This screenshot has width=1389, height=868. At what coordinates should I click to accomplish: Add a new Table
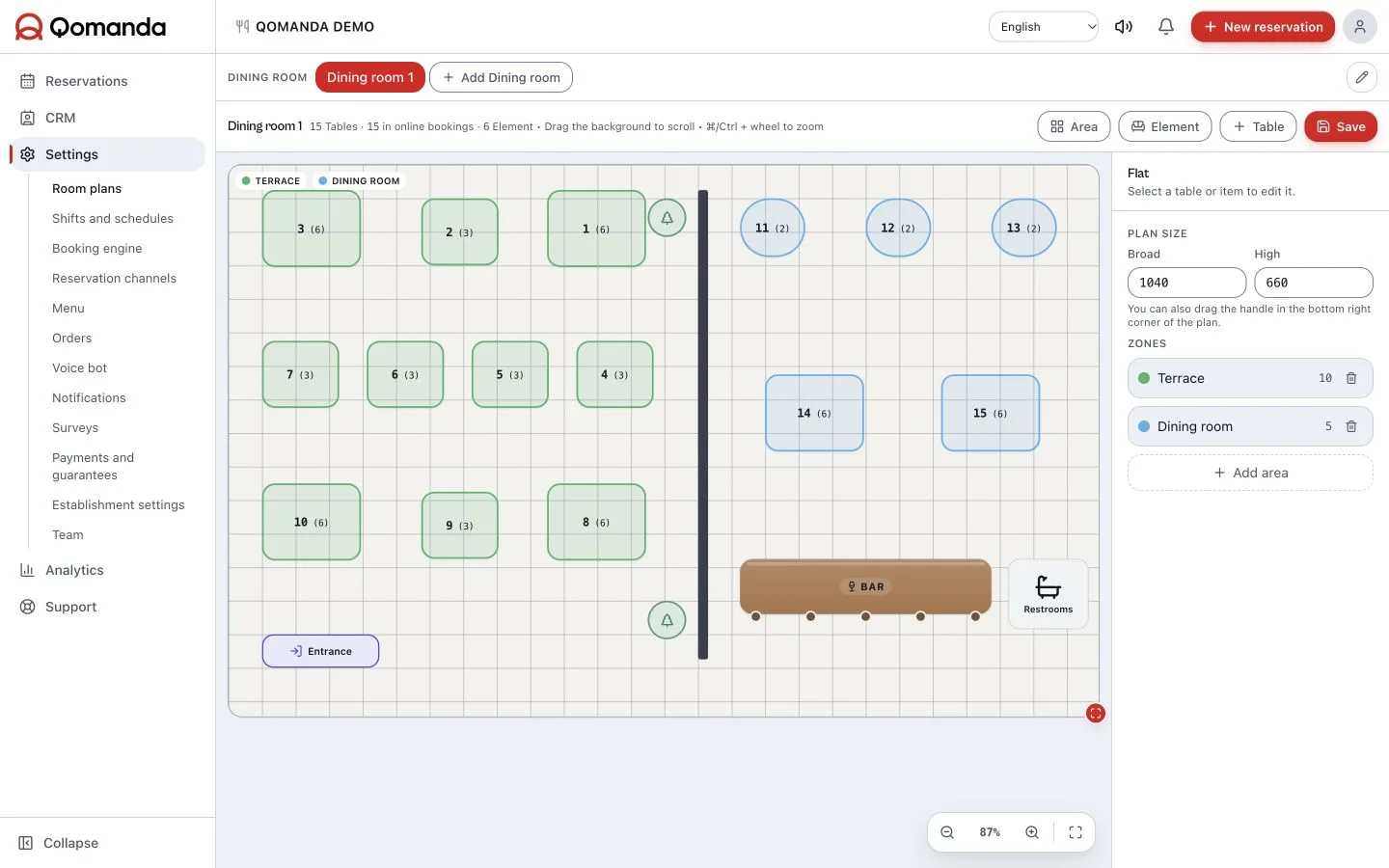click(1259, 126)
